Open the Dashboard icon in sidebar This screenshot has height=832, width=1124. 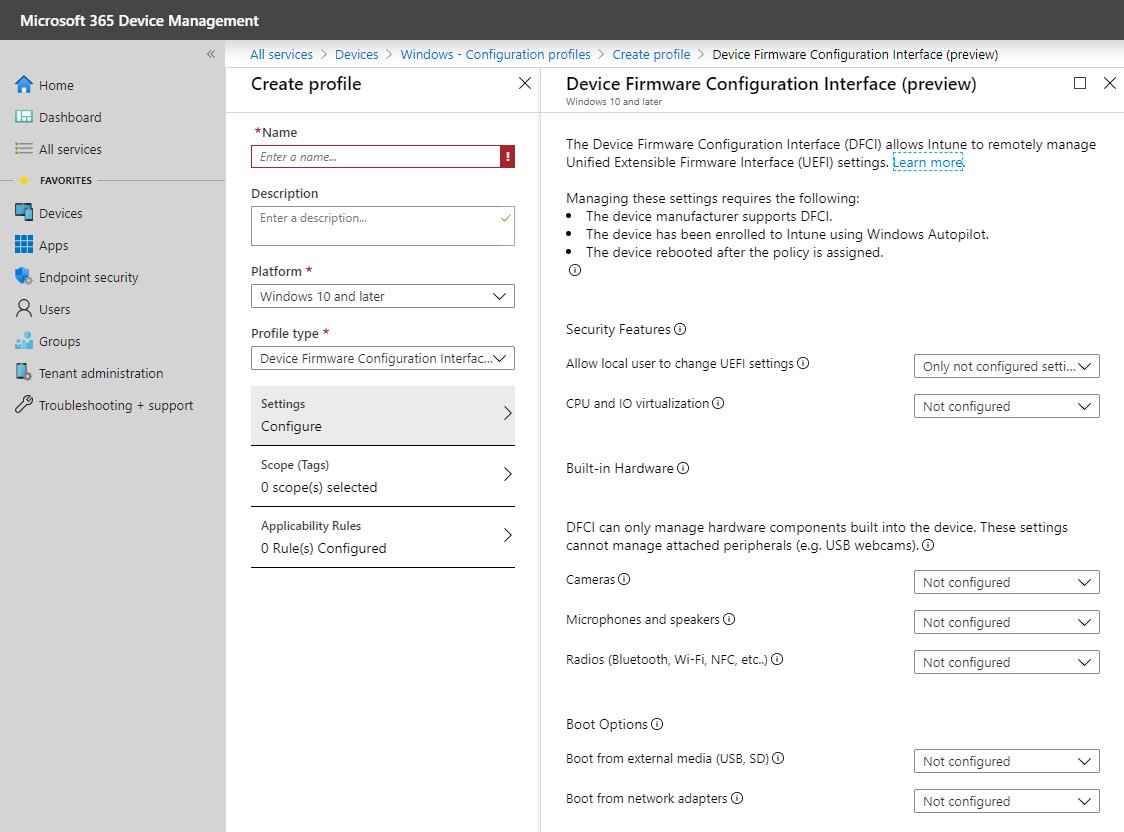(x=24, y=116)
